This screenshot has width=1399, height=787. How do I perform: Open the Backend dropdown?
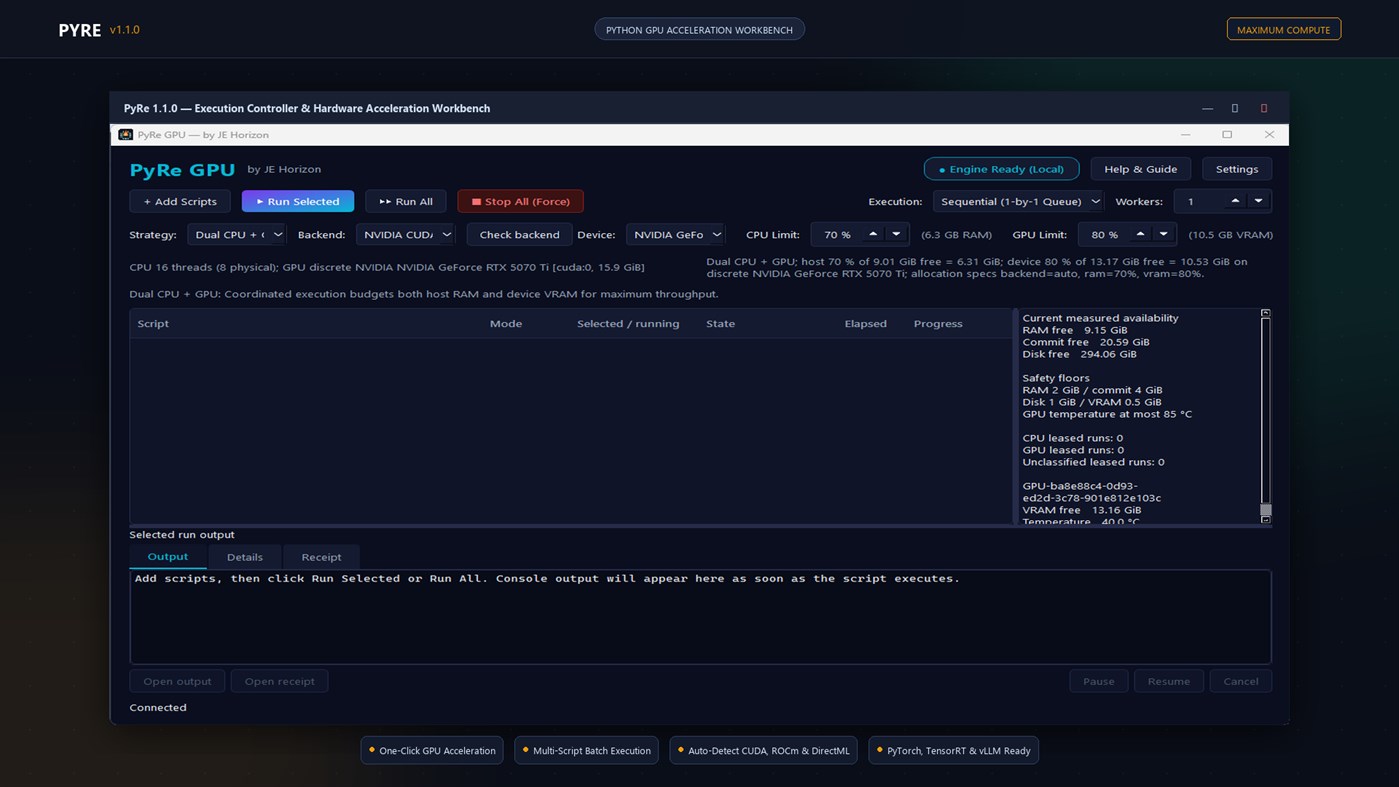click(405, 234)
